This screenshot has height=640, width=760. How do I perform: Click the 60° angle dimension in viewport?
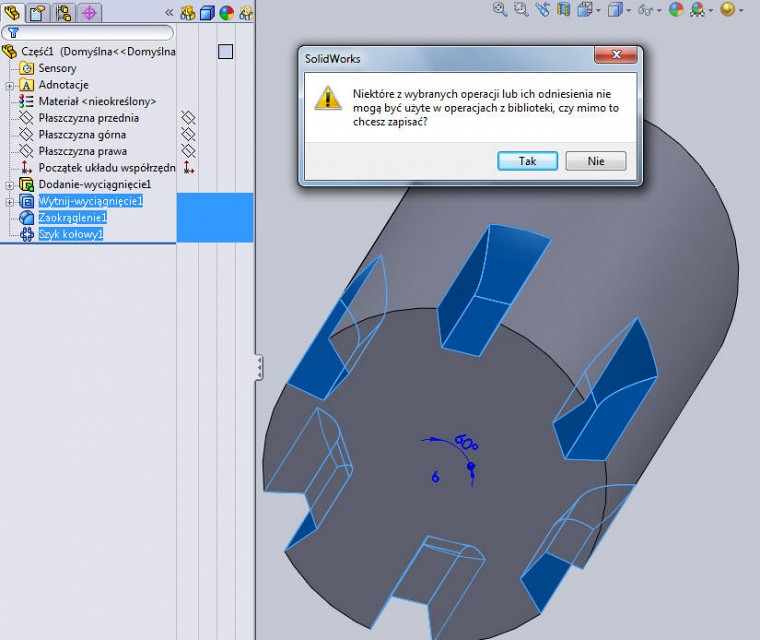coord(466,443)
